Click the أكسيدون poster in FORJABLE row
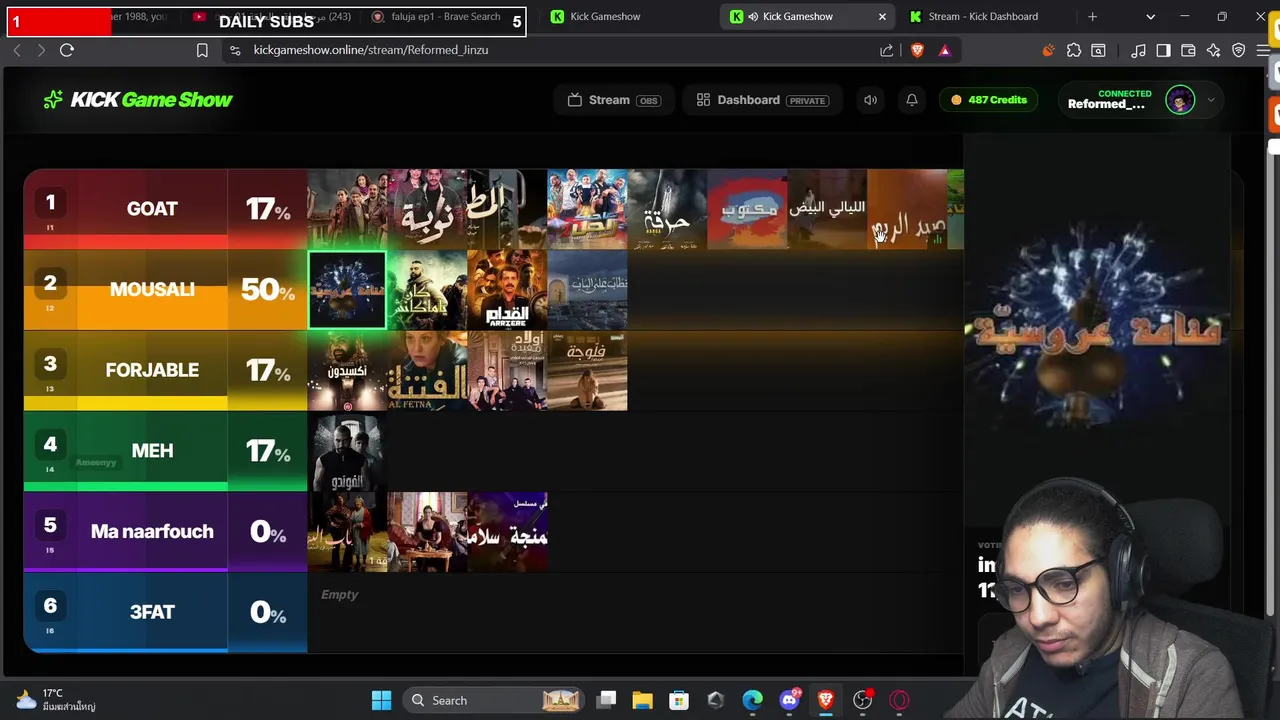The width and height of the screenshot is (1280, 720). click(x=347, y=371)
